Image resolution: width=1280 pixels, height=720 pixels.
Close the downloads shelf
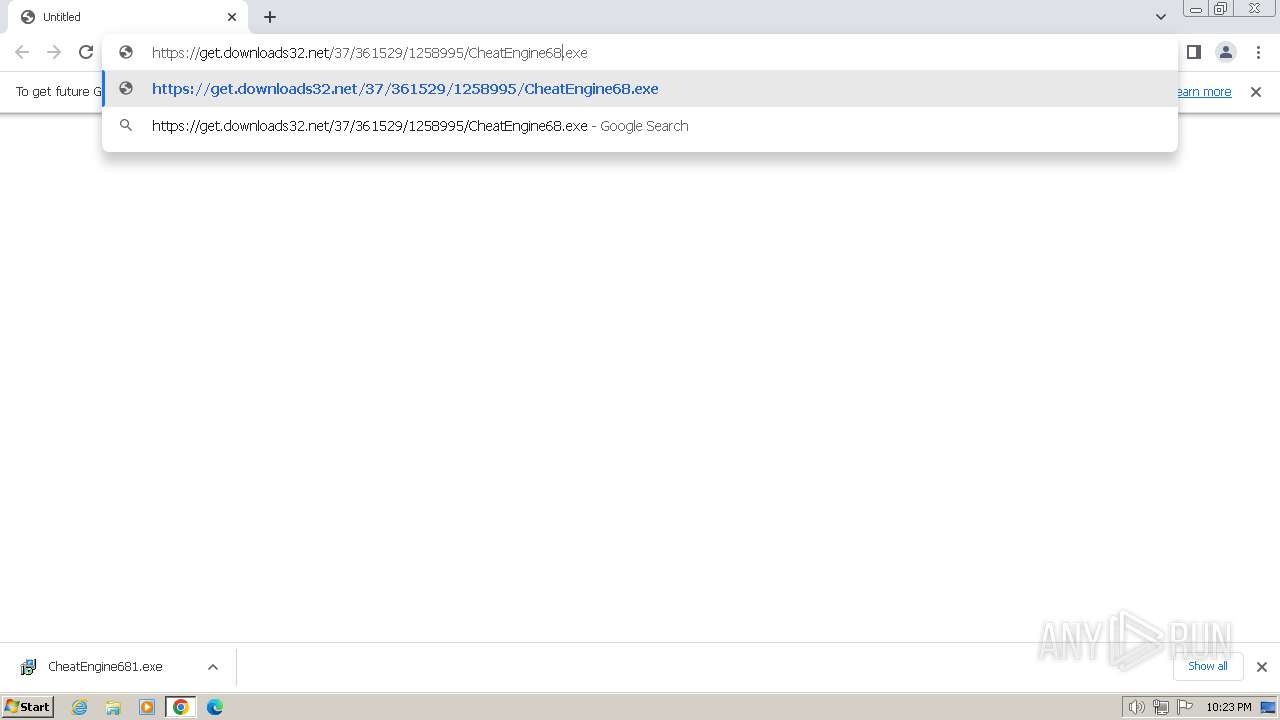[1262, 667]
